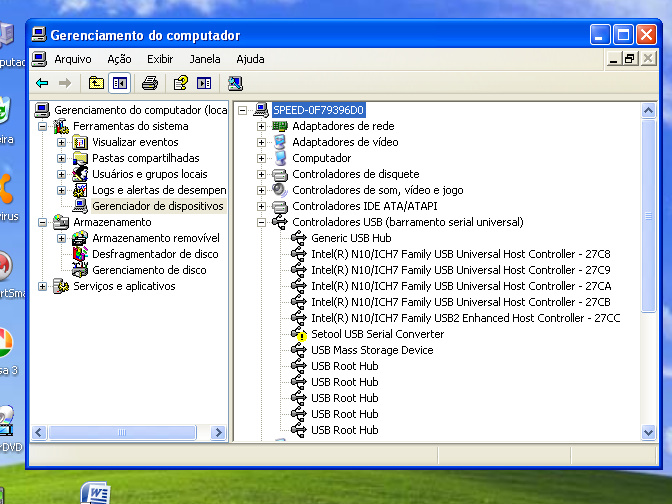The image size is (672, 504).
Task: Select Intel USB2 Enhanced Host Controller - 27CC
Action: pyautogui.click(x=465, y=318)
